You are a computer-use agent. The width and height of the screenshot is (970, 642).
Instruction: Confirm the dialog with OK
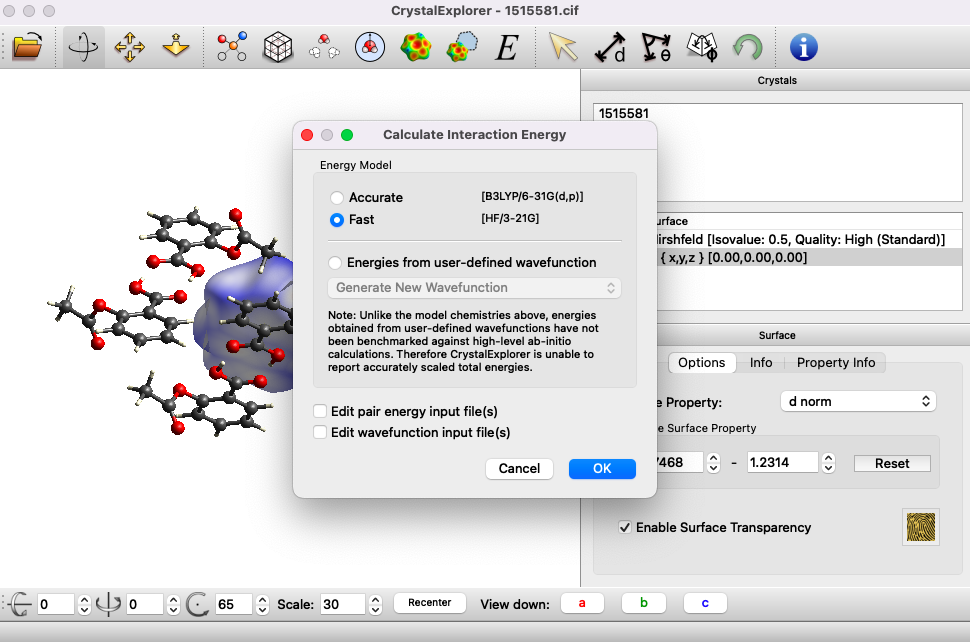[602, 468]
